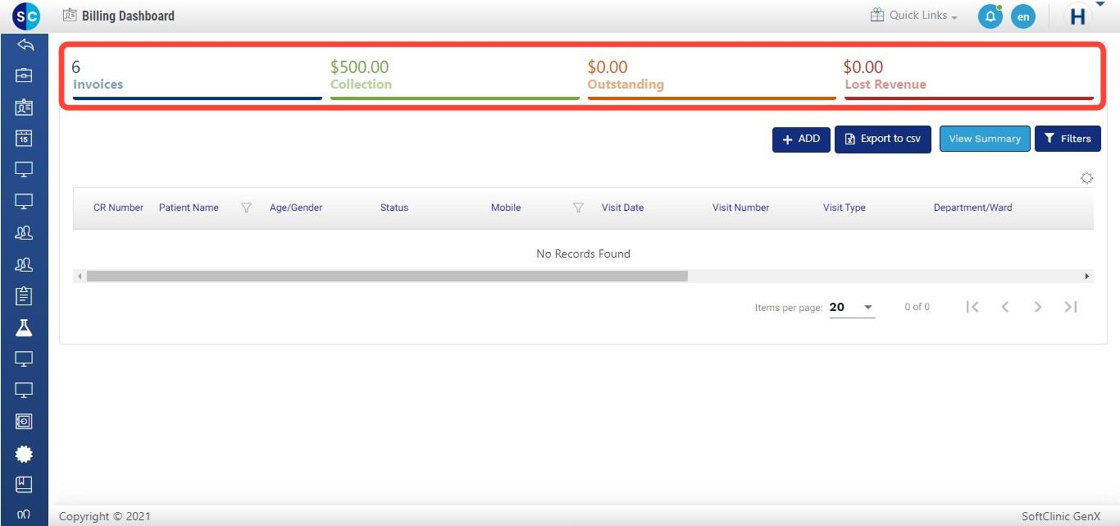Click the Visit Date column header
This screenshot has width=1120, height=526.
click(623, 208)
